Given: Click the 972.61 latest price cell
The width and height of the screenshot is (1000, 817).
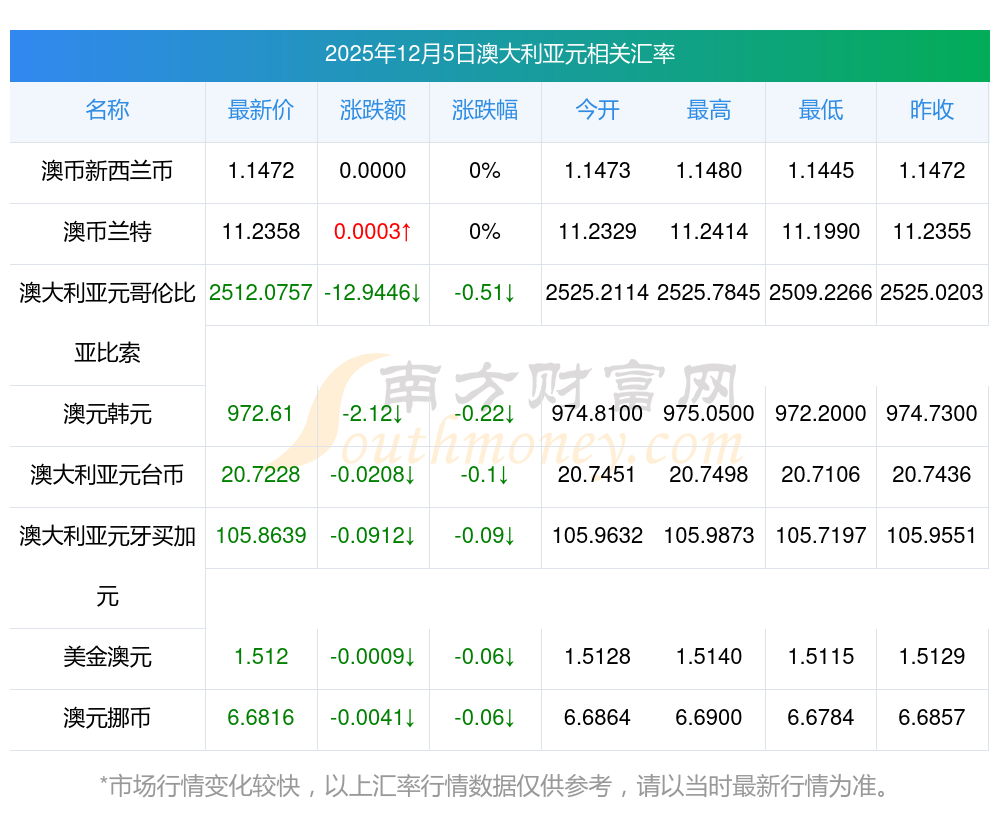Looking at the screenshot, I should click(261, 414).
